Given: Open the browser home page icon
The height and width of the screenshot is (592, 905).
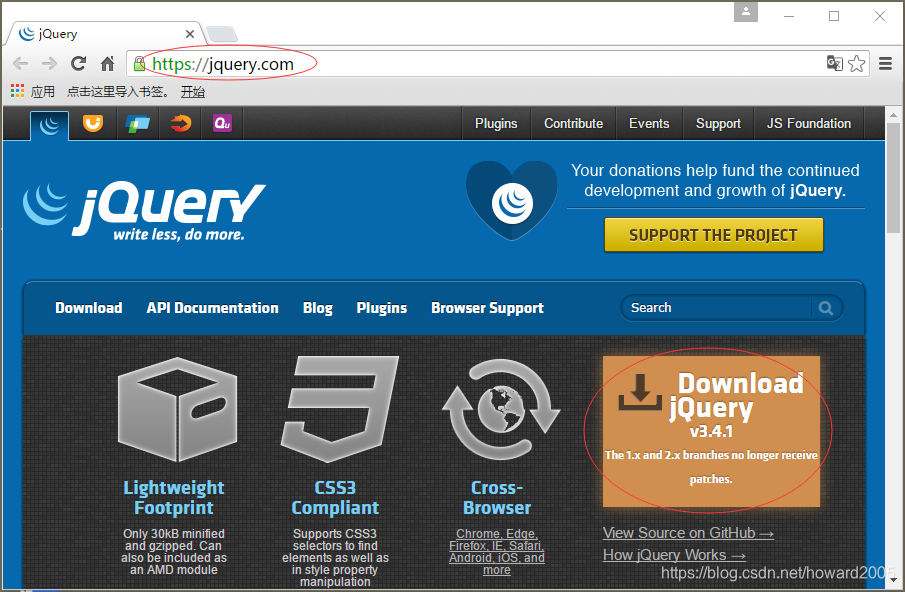Looking at the screenshot, I should [x=107, y=63].
